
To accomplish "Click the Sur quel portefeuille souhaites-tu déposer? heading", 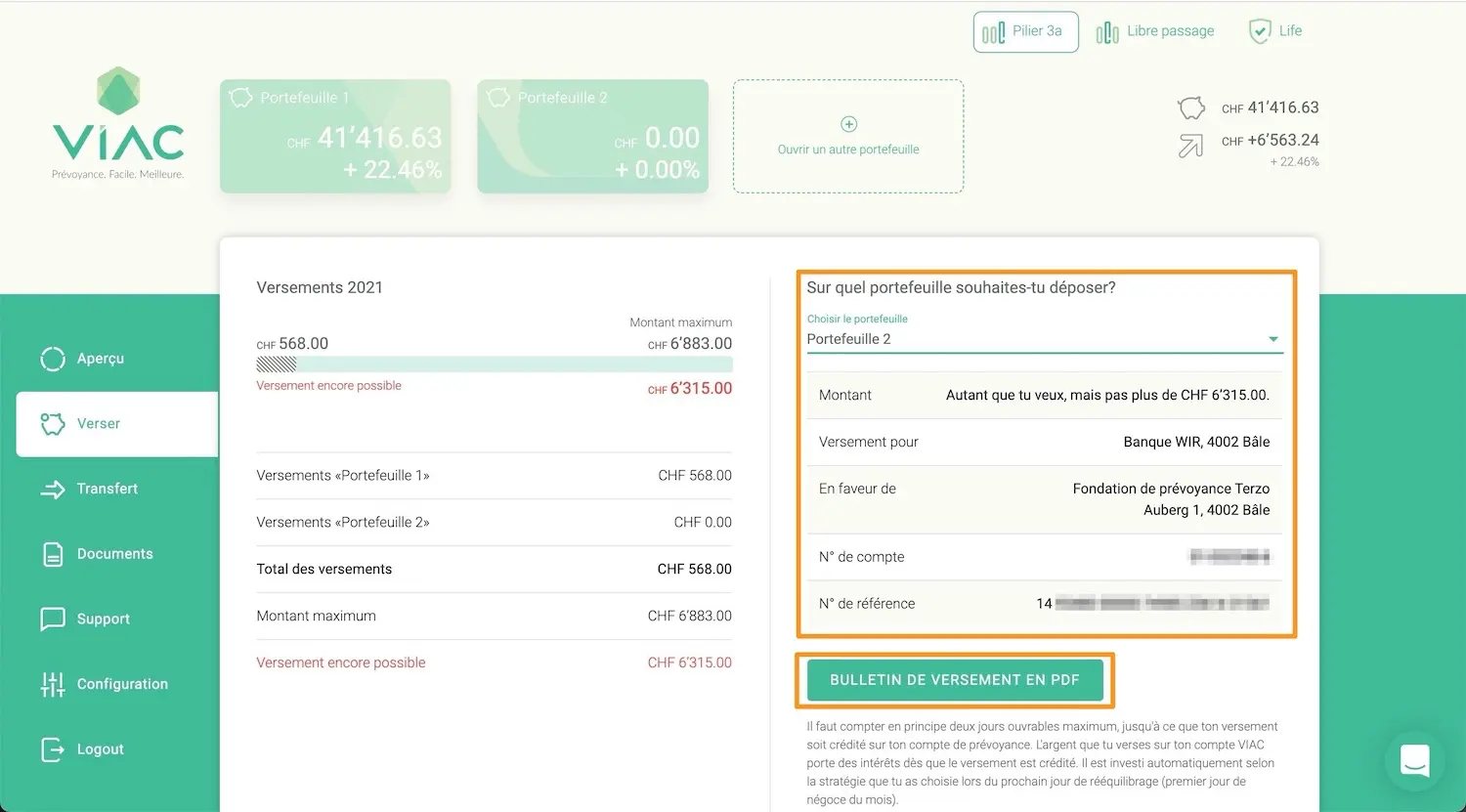I will tap(961, 287).
